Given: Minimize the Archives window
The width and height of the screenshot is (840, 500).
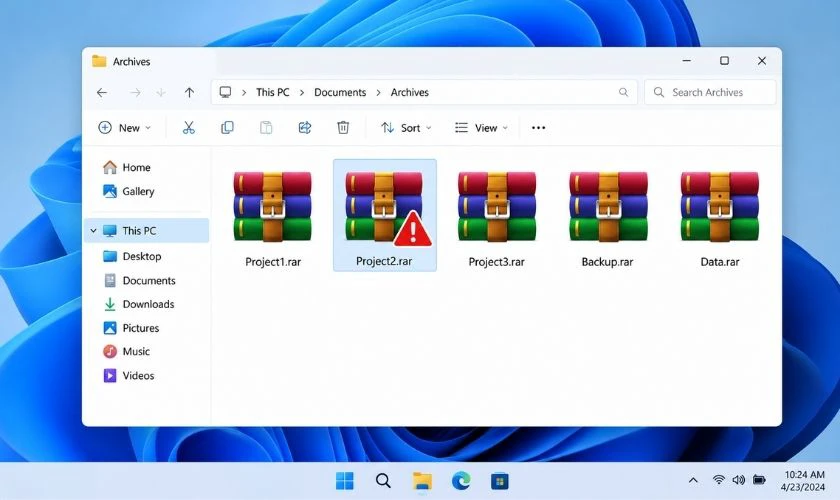Looking at the screenshot, I should [x=686, y=61].
